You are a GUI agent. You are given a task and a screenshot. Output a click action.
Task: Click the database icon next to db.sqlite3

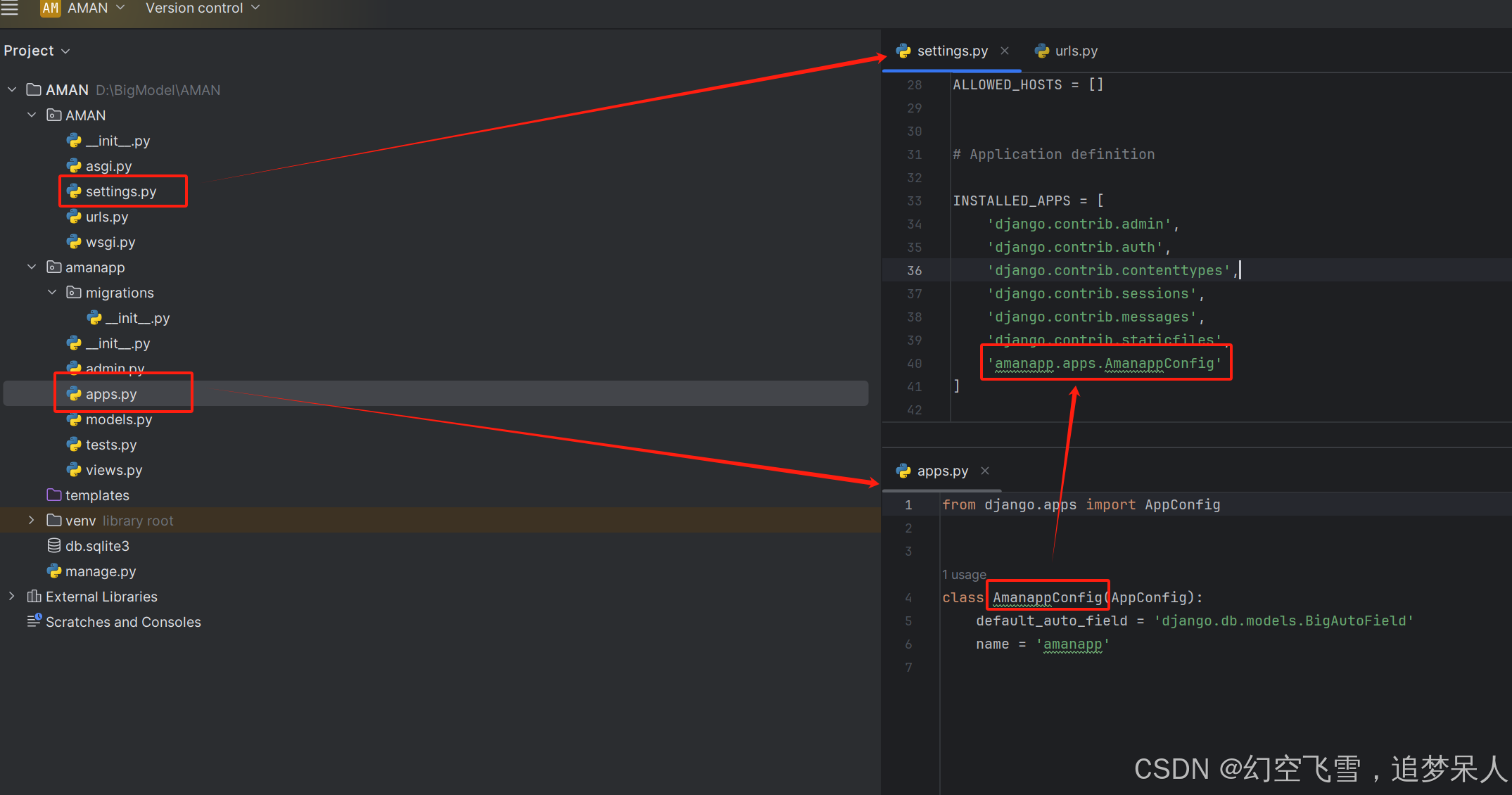[x=54, y=545]
